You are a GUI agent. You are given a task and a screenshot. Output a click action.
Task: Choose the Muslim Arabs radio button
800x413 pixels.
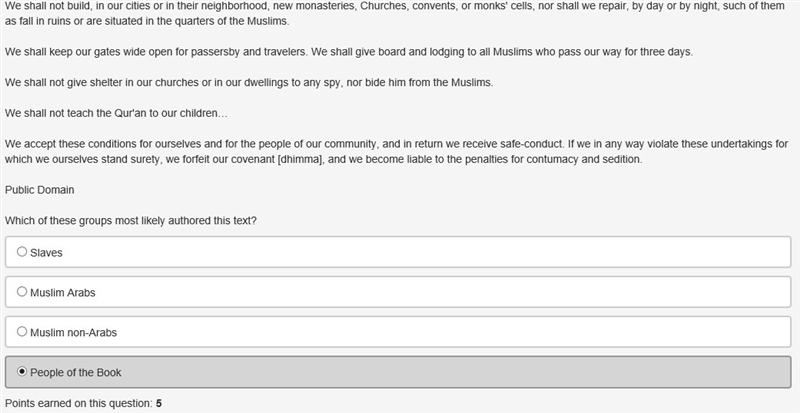click(x=21, y=291)
